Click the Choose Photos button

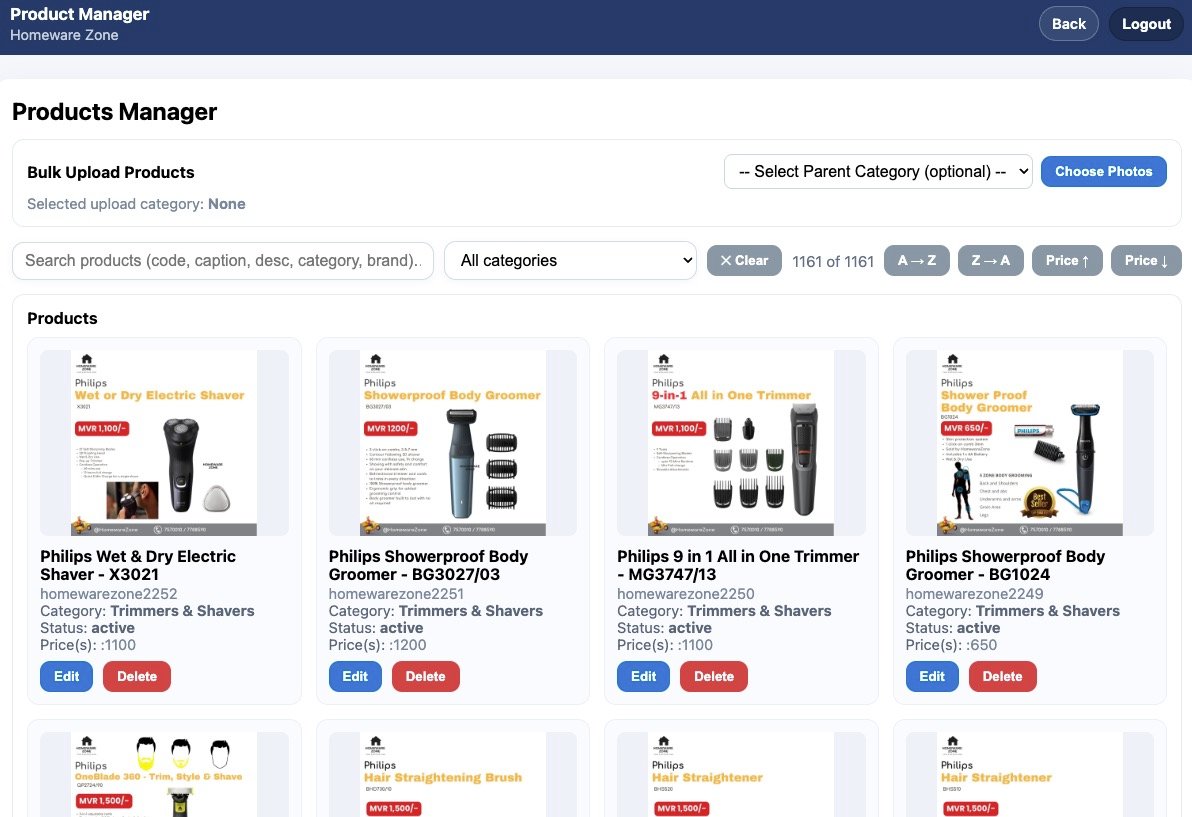pyautogui.click(x=1103, y=171)
